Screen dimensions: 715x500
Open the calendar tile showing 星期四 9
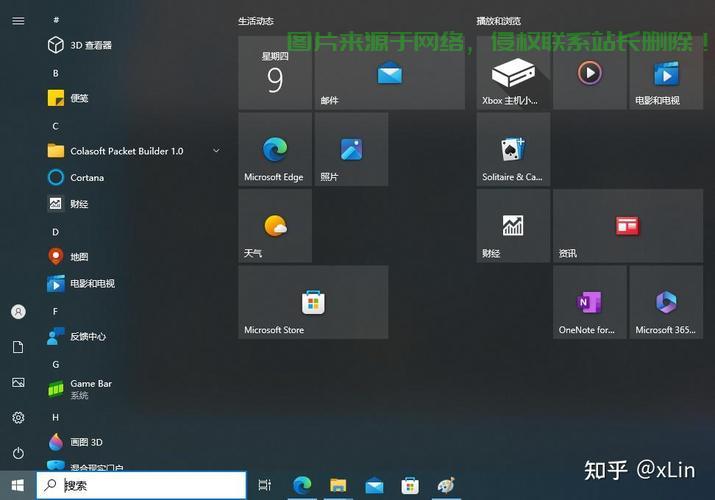[275, 73]
